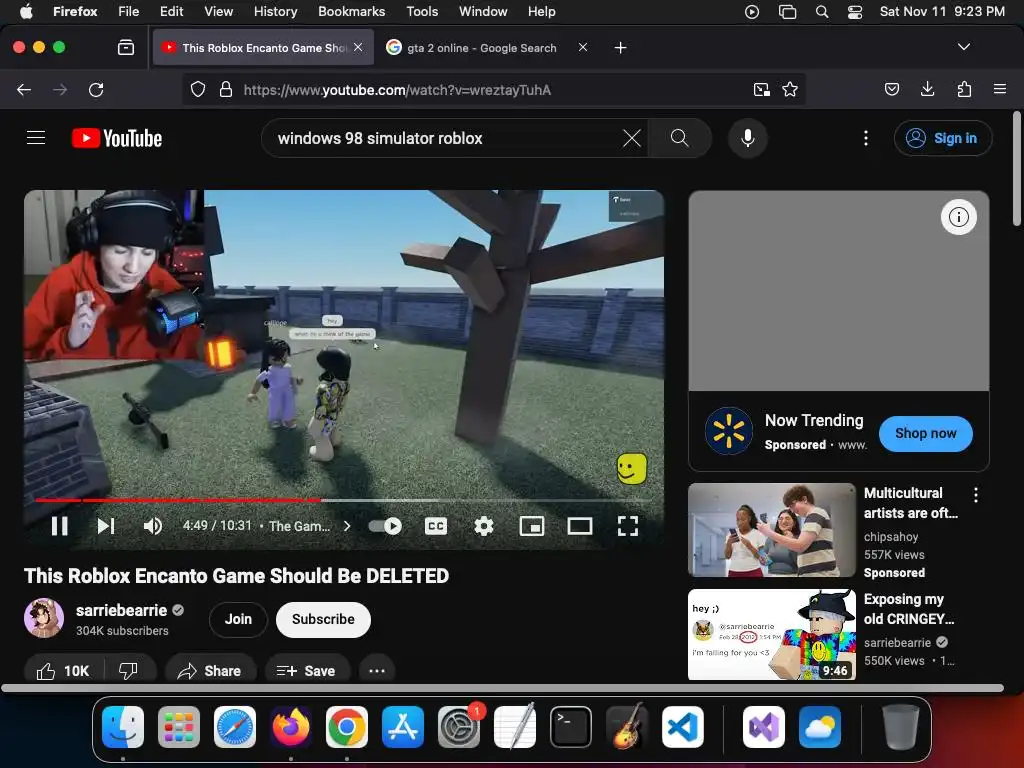Click the URL address bar

[493, 89]
